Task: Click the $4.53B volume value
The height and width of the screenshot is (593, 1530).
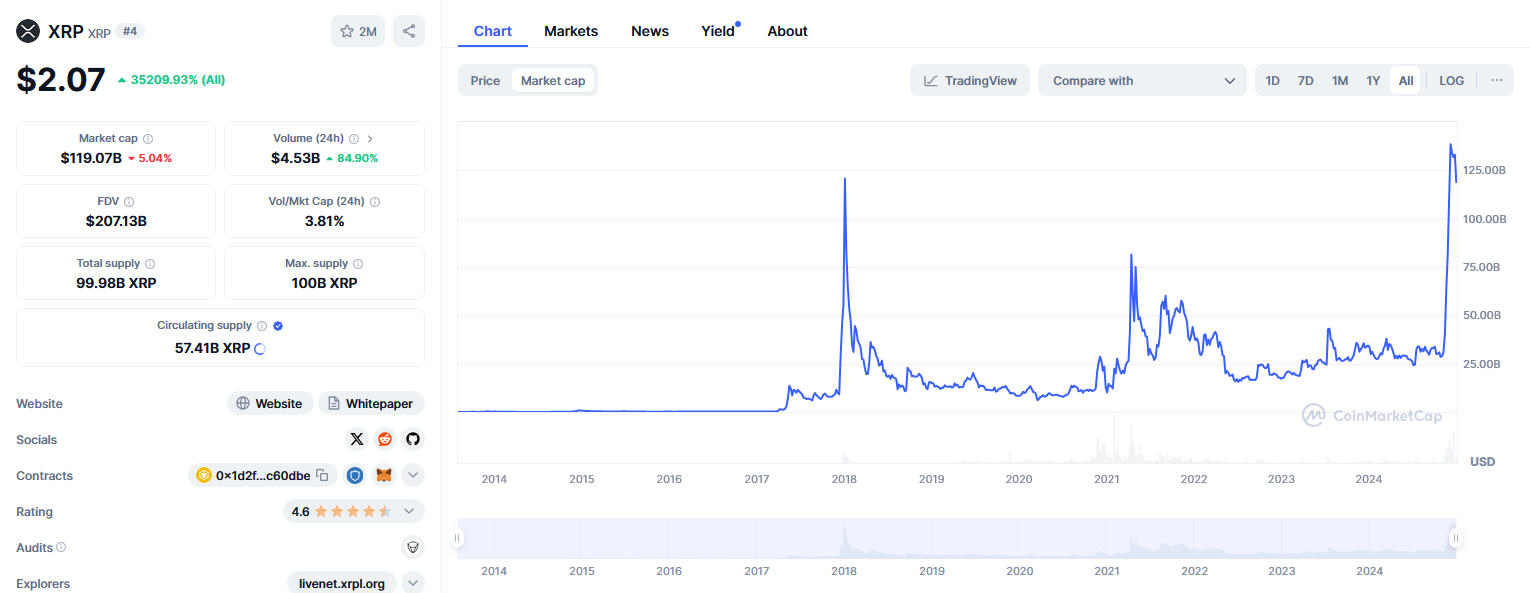Action: [295, 158]
